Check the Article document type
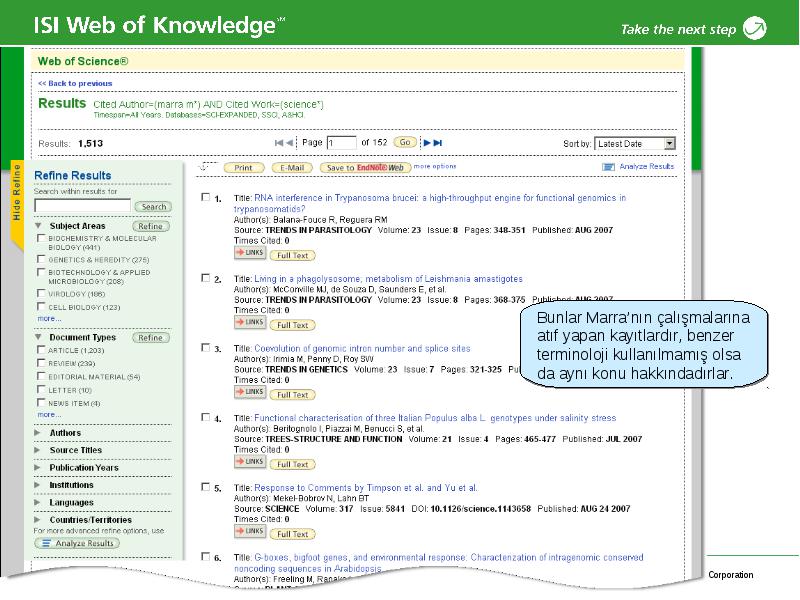The image size is (800, 600). (41, 349)
